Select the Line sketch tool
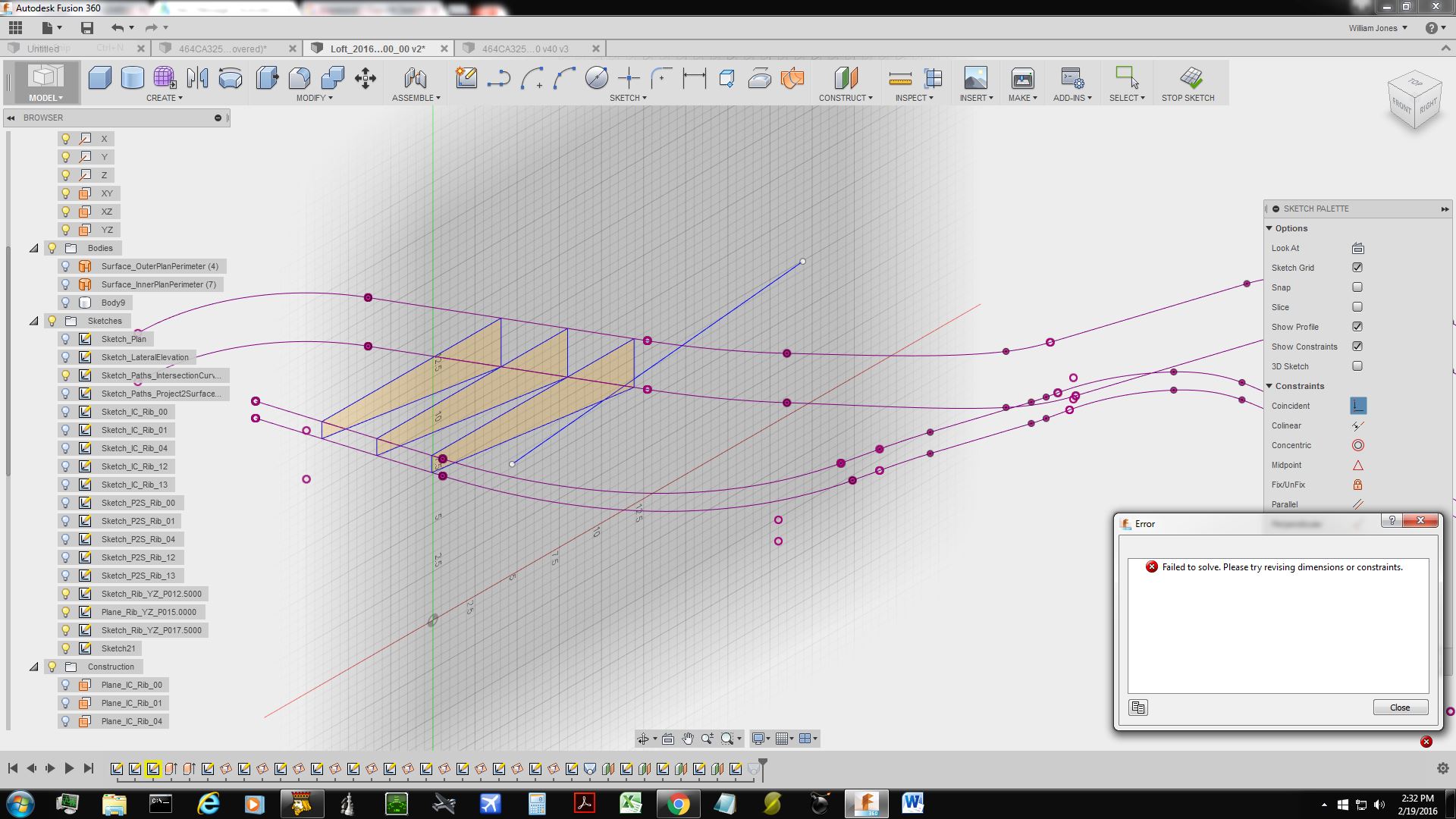 click(x=499, y=78)
